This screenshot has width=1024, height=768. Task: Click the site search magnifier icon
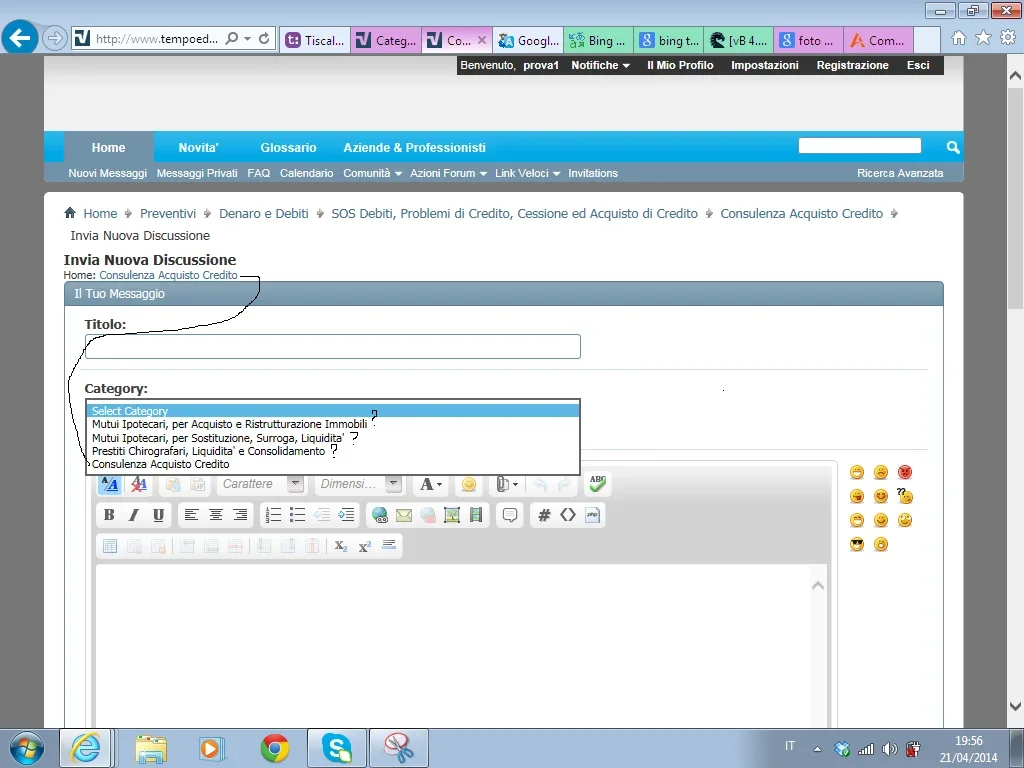point(953,147)
